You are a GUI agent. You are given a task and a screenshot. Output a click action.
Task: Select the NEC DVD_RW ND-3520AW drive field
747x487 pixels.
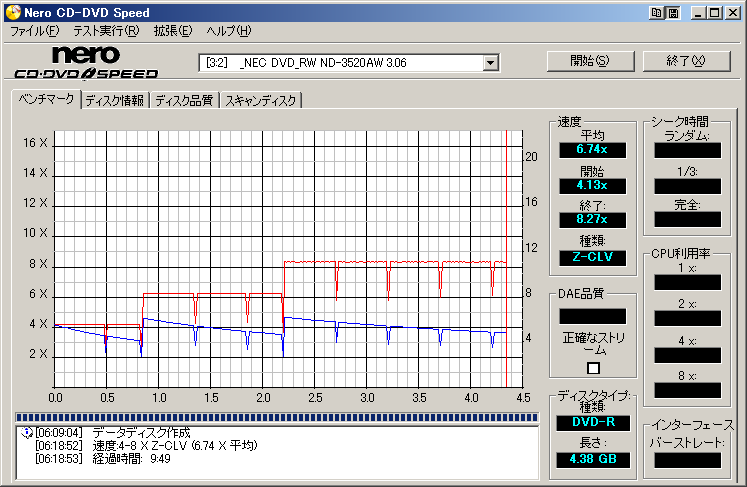pyautogui.click(x=340, y=63)
